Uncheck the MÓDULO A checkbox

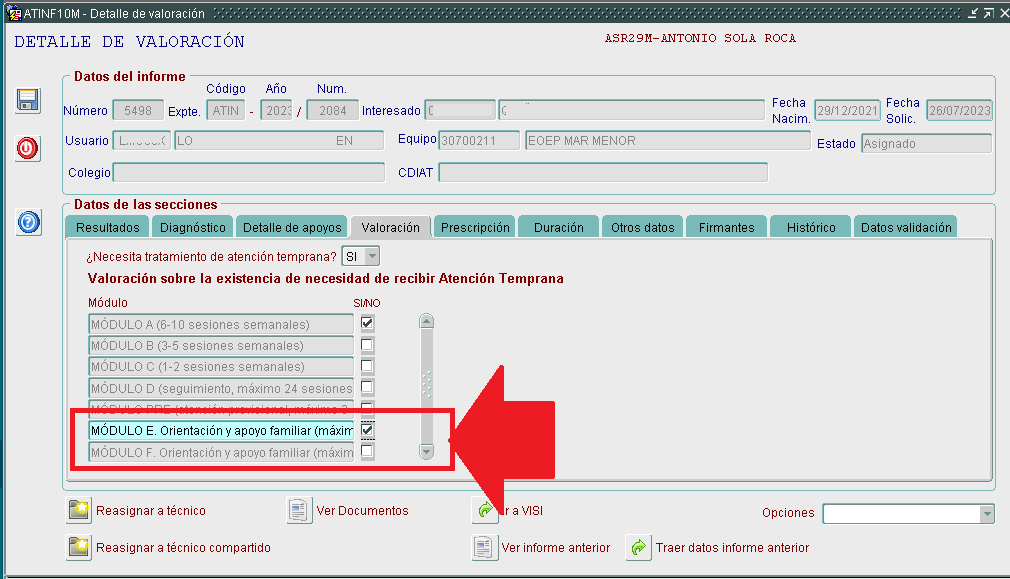click(367, 324)
